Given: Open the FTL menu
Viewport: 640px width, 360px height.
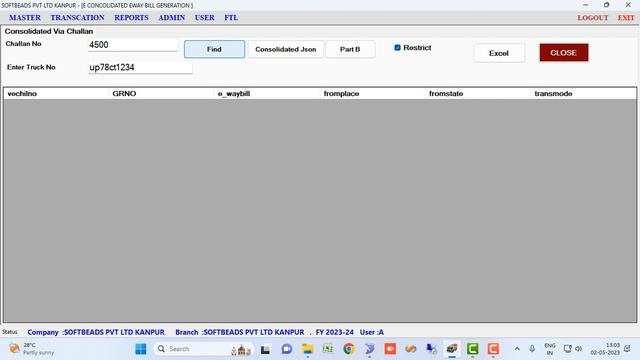Looking at the screenshot, I should 231,18.
